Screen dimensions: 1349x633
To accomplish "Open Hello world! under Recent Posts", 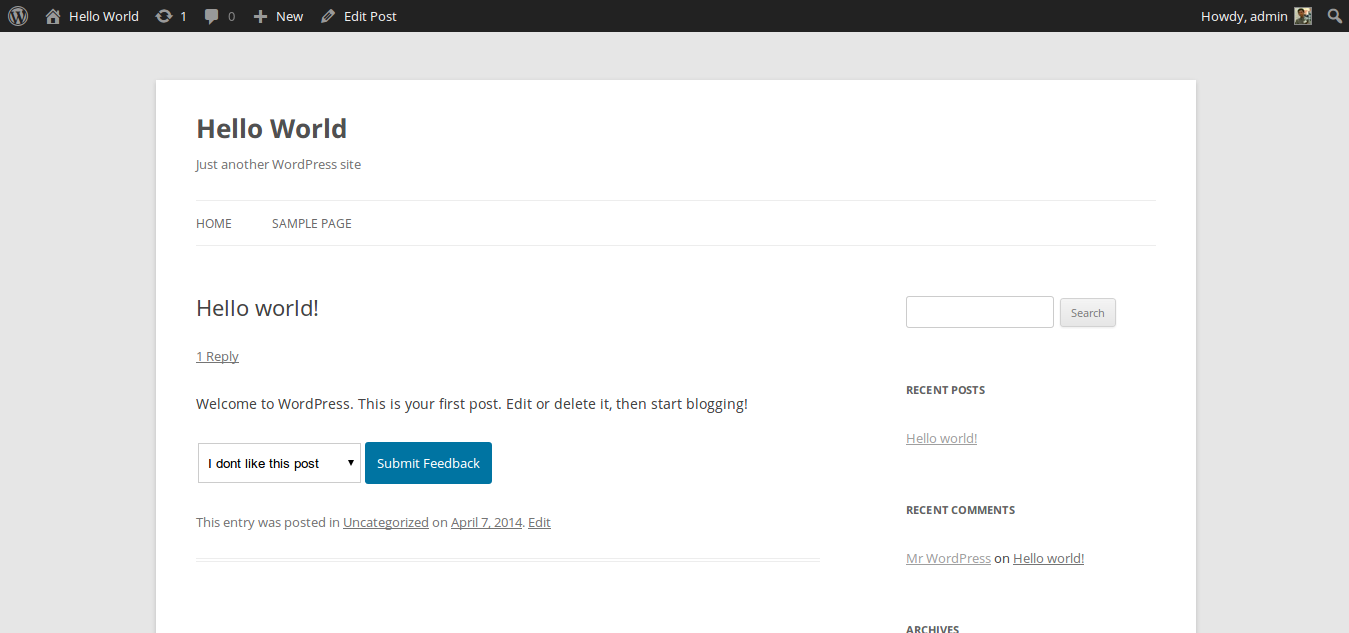I will (941, 438).
